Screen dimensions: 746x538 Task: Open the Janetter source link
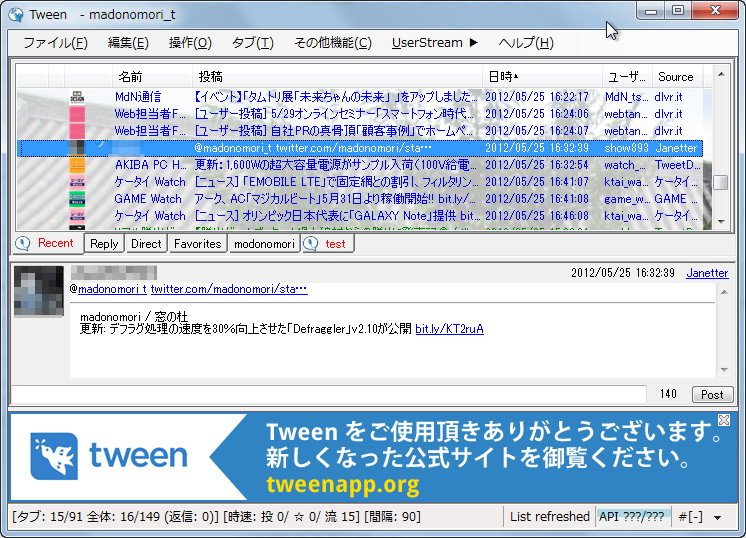[x=707, y=273]
